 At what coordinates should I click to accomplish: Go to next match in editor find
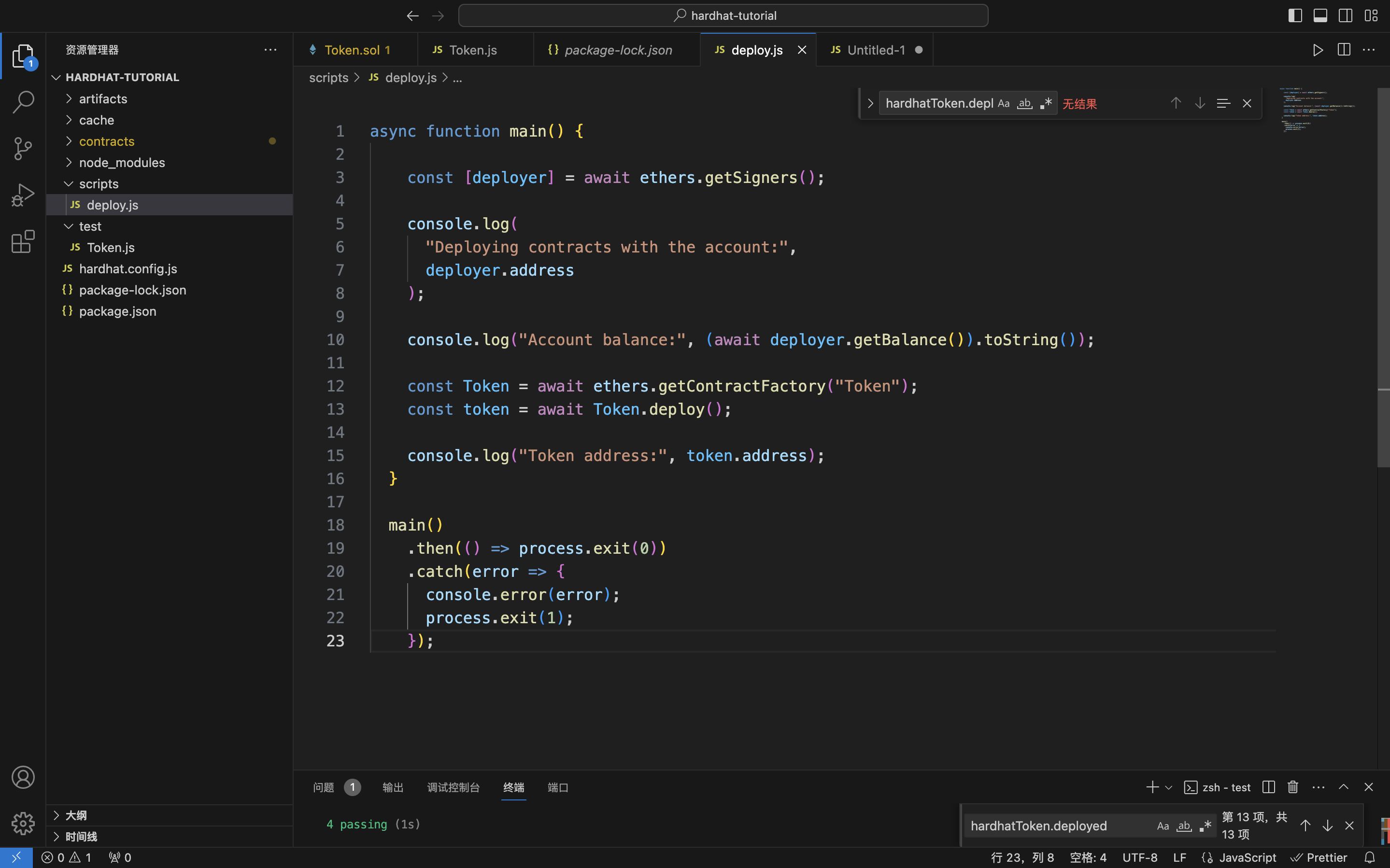pos(1199,103)
